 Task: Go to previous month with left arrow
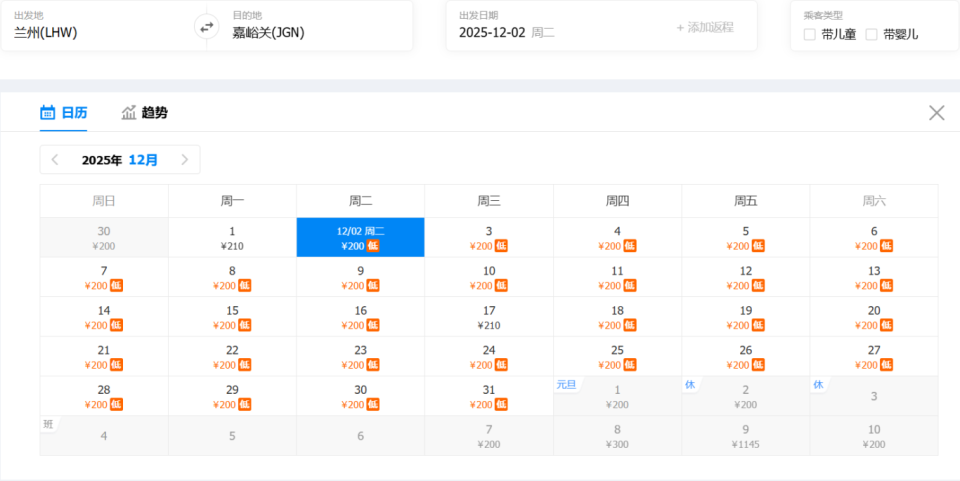click(x=55, y=160)
